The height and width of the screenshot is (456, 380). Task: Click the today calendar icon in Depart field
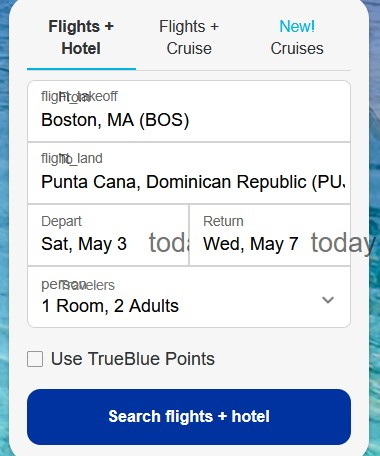pos(169,243)
